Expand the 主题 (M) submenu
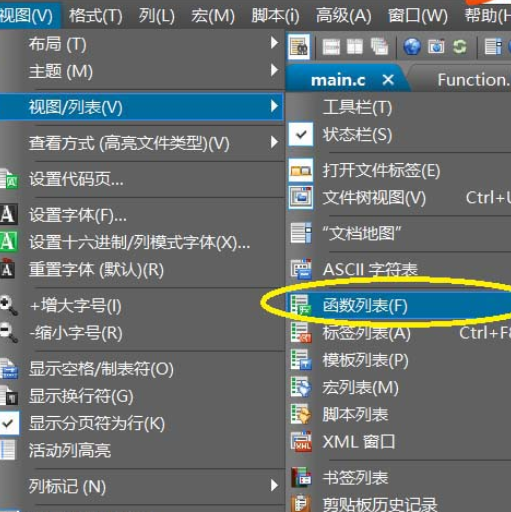The image size is (511, 512). click(142, 71)
